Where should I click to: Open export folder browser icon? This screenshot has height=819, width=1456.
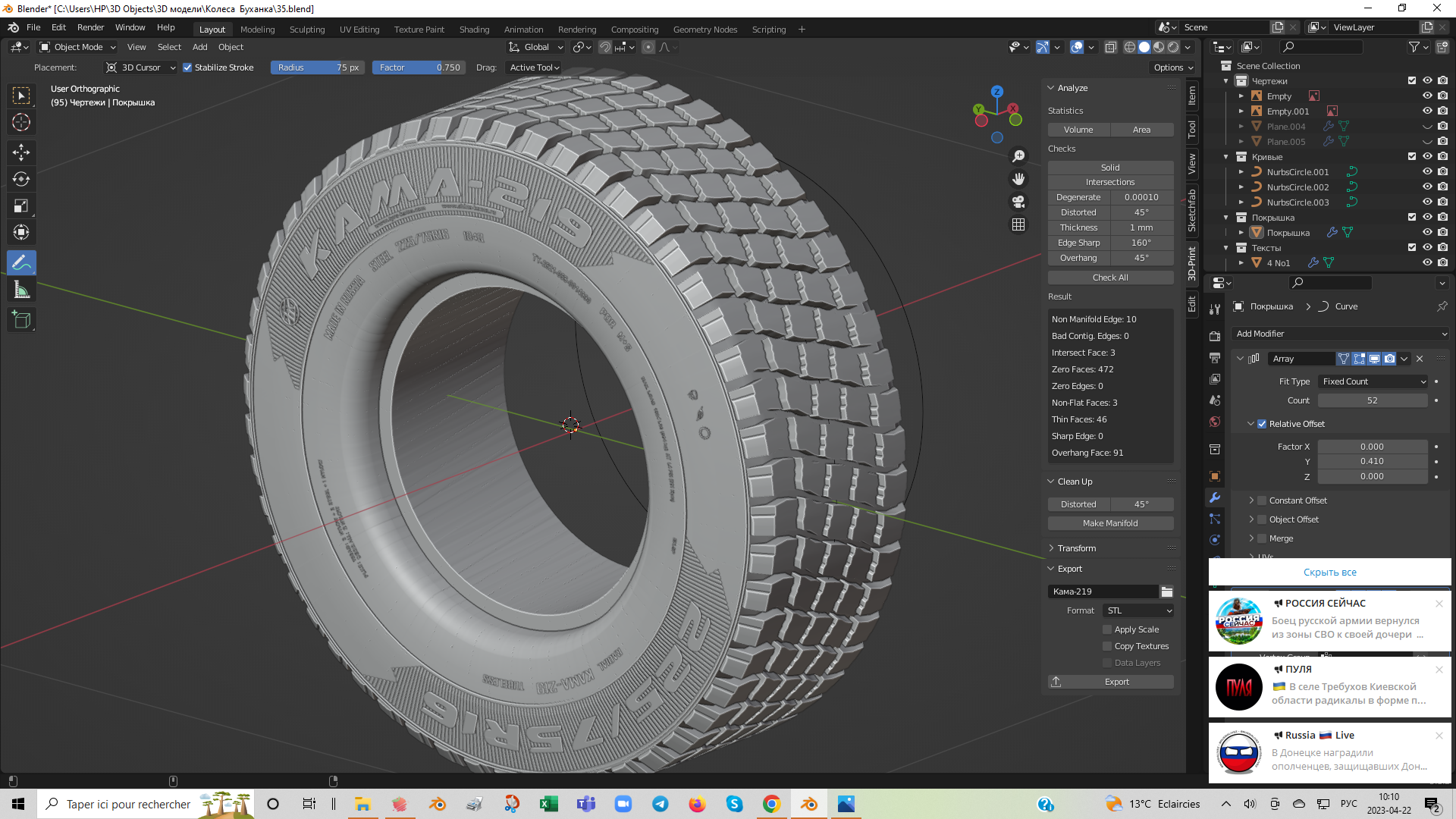pos(1167,591)
